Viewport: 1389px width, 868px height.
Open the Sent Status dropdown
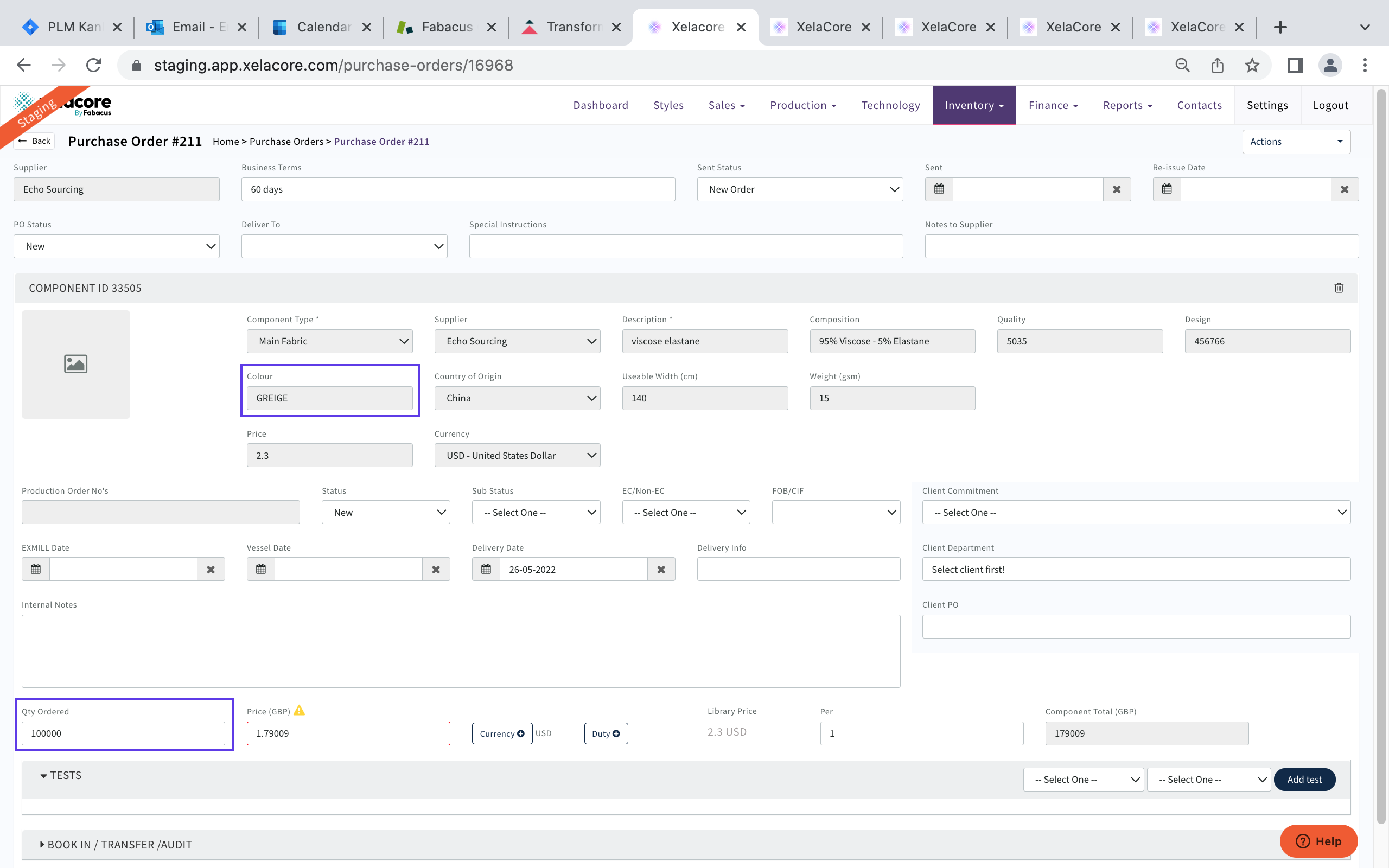[800, 189]
